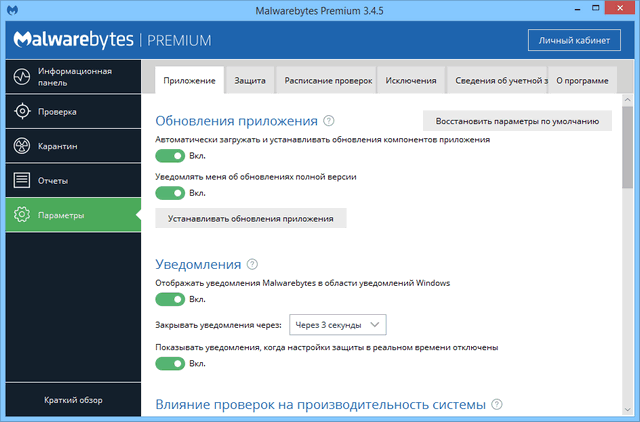Click the vertical scrollbar in settings pane
Image resolution: width=640 pixels, height=422 pixels.
coord(627,130)
